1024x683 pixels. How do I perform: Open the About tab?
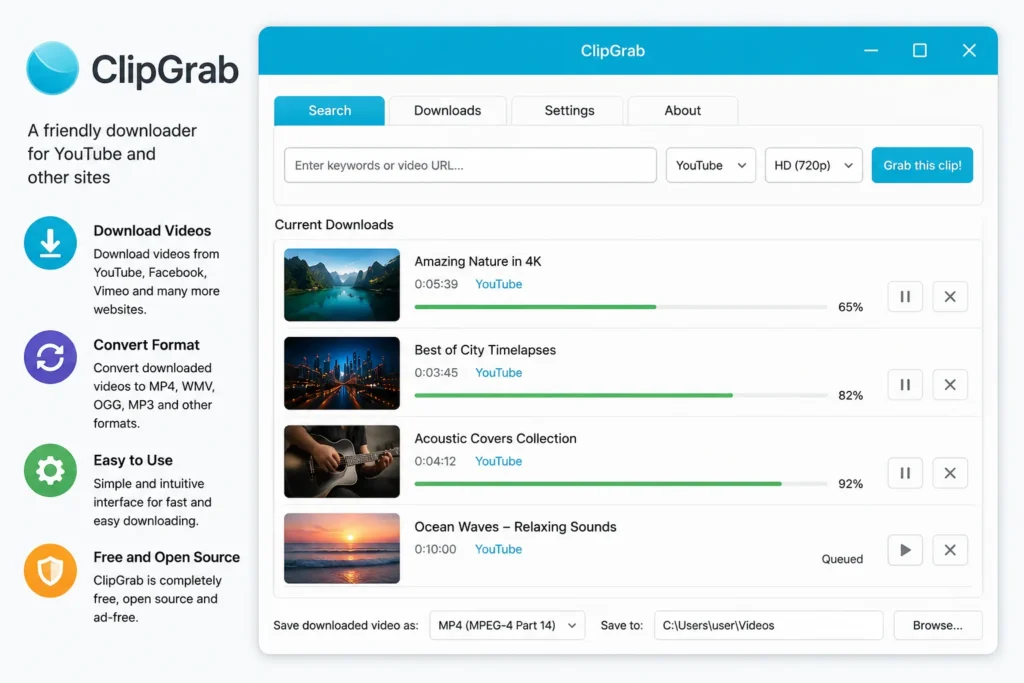pyautogui.click(x=682, y=110)
